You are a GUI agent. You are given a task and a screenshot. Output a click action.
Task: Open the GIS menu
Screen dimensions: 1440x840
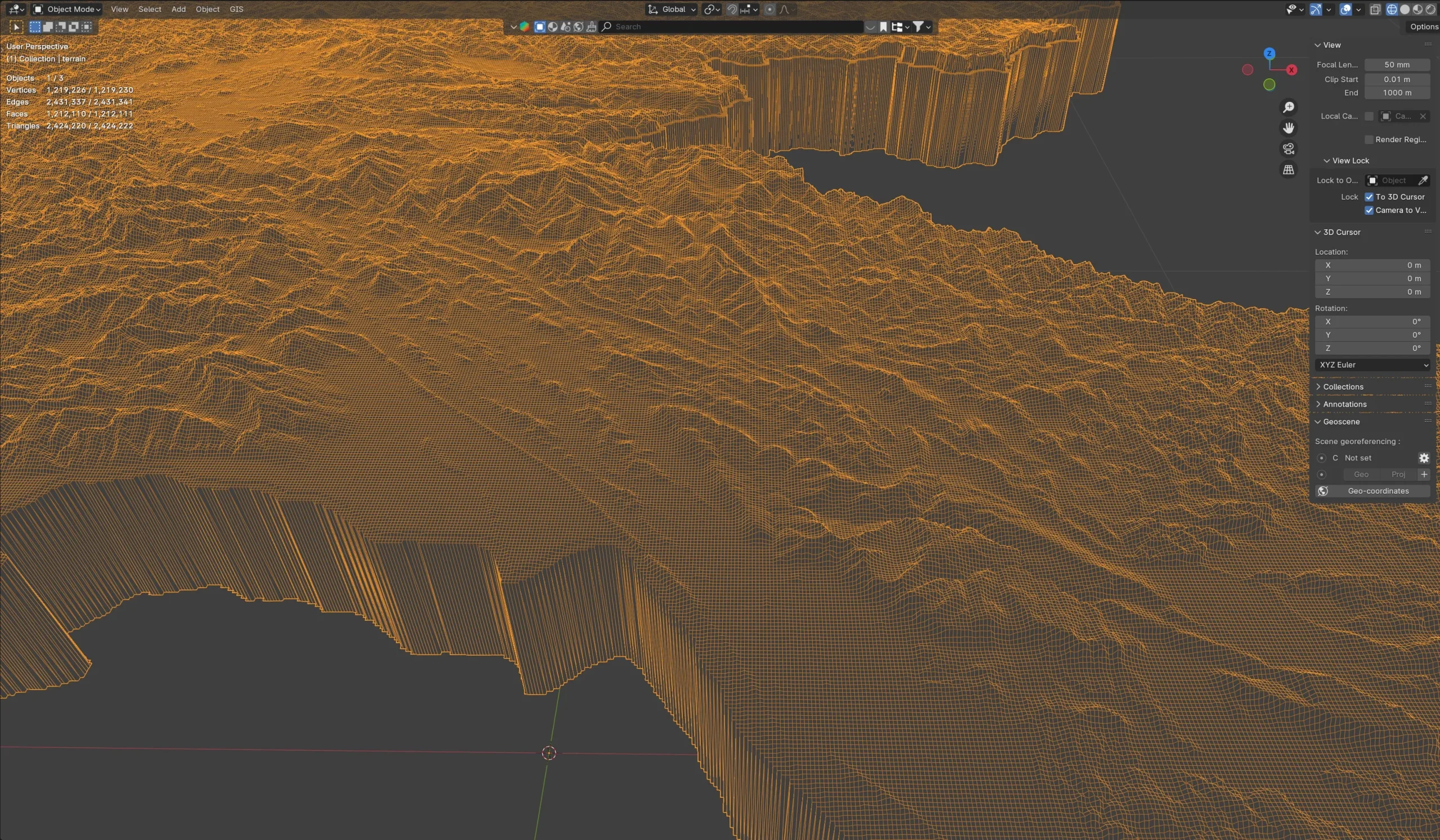point(236,9)
